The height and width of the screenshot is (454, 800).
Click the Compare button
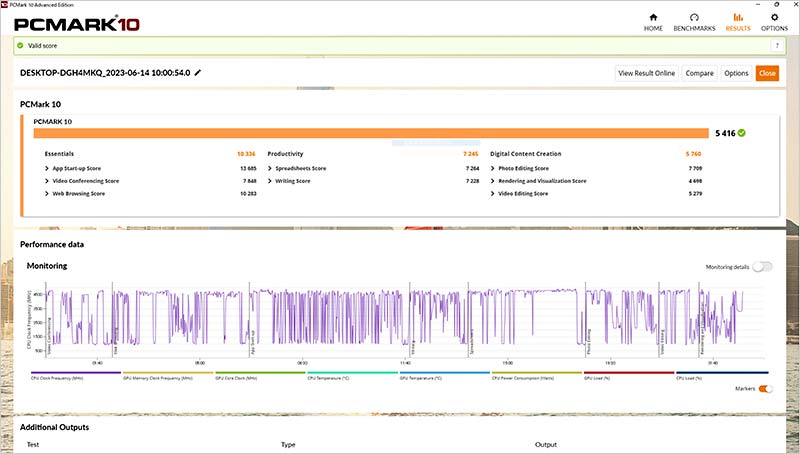(699, 73)
